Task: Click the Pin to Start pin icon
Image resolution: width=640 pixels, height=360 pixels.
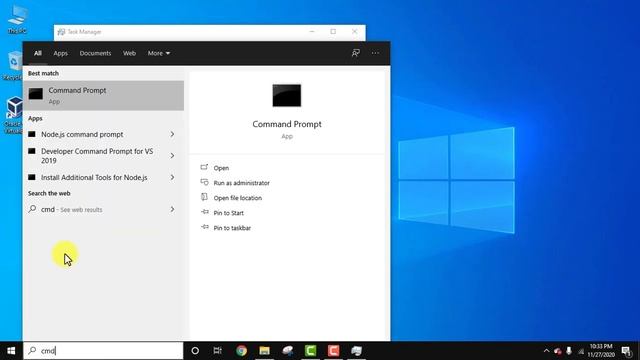Action: [204, 212]
